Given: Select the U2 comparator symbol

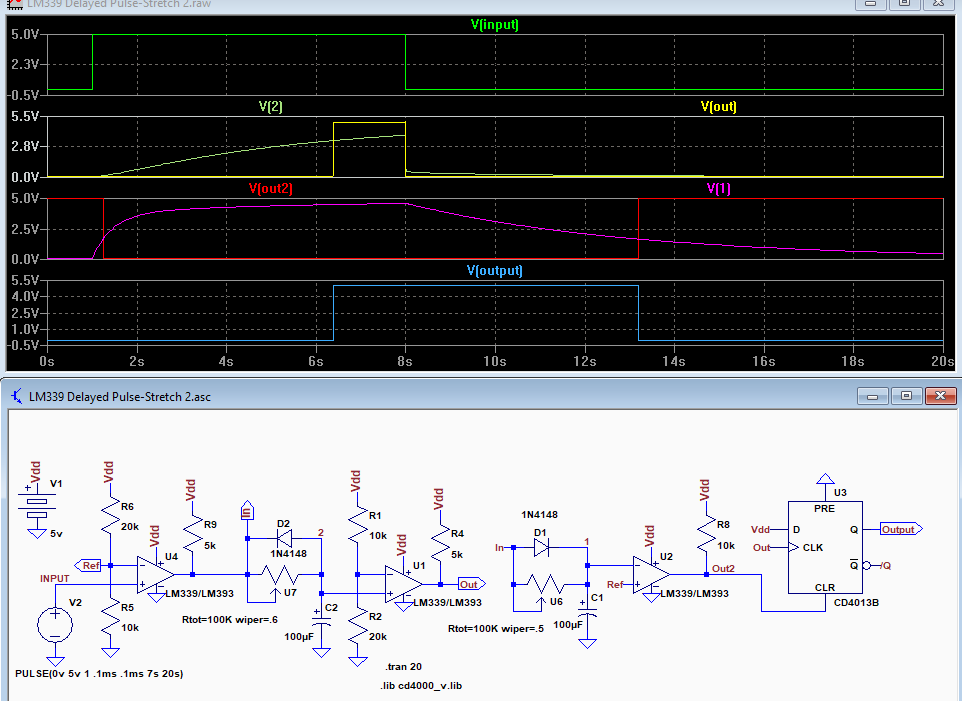Looking at the screenshot, I should click(650, 575).
